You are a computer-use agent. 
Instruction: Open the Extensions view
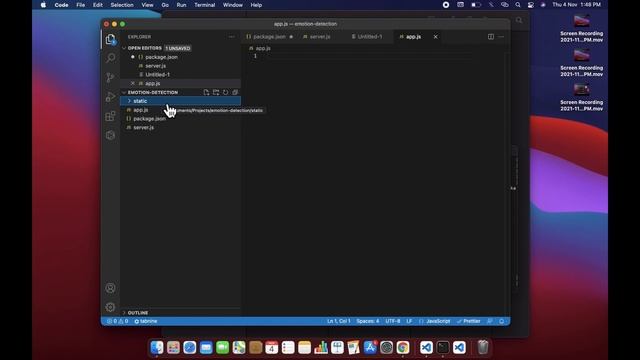110,116
